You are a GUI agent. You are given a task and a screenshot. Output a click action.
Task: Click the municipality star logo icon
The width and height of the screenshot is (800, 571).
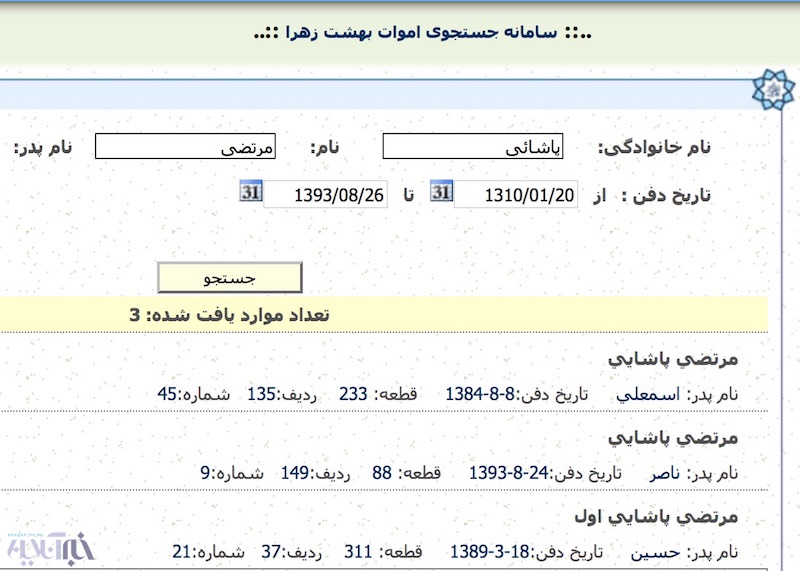click(773, 91)
